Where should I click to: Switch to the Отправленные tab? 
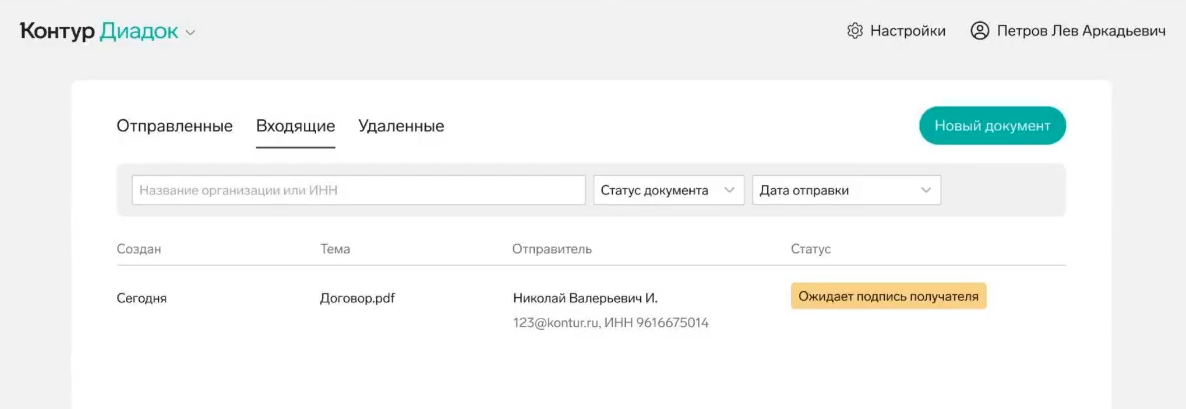coord(175,126)
